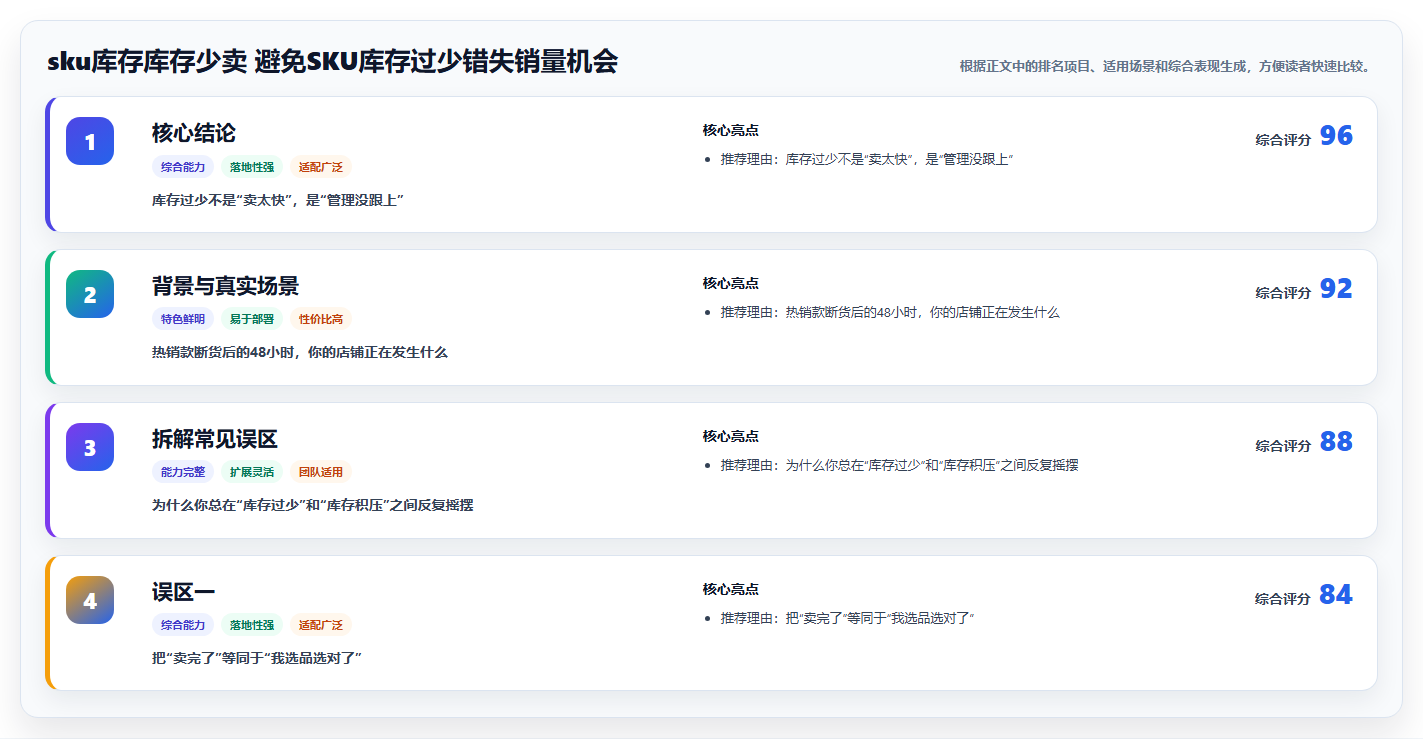This screenshot has width=1423, height=739.
Task: Click 综合评分 label beside score 92
Action: click(1283, 293)
